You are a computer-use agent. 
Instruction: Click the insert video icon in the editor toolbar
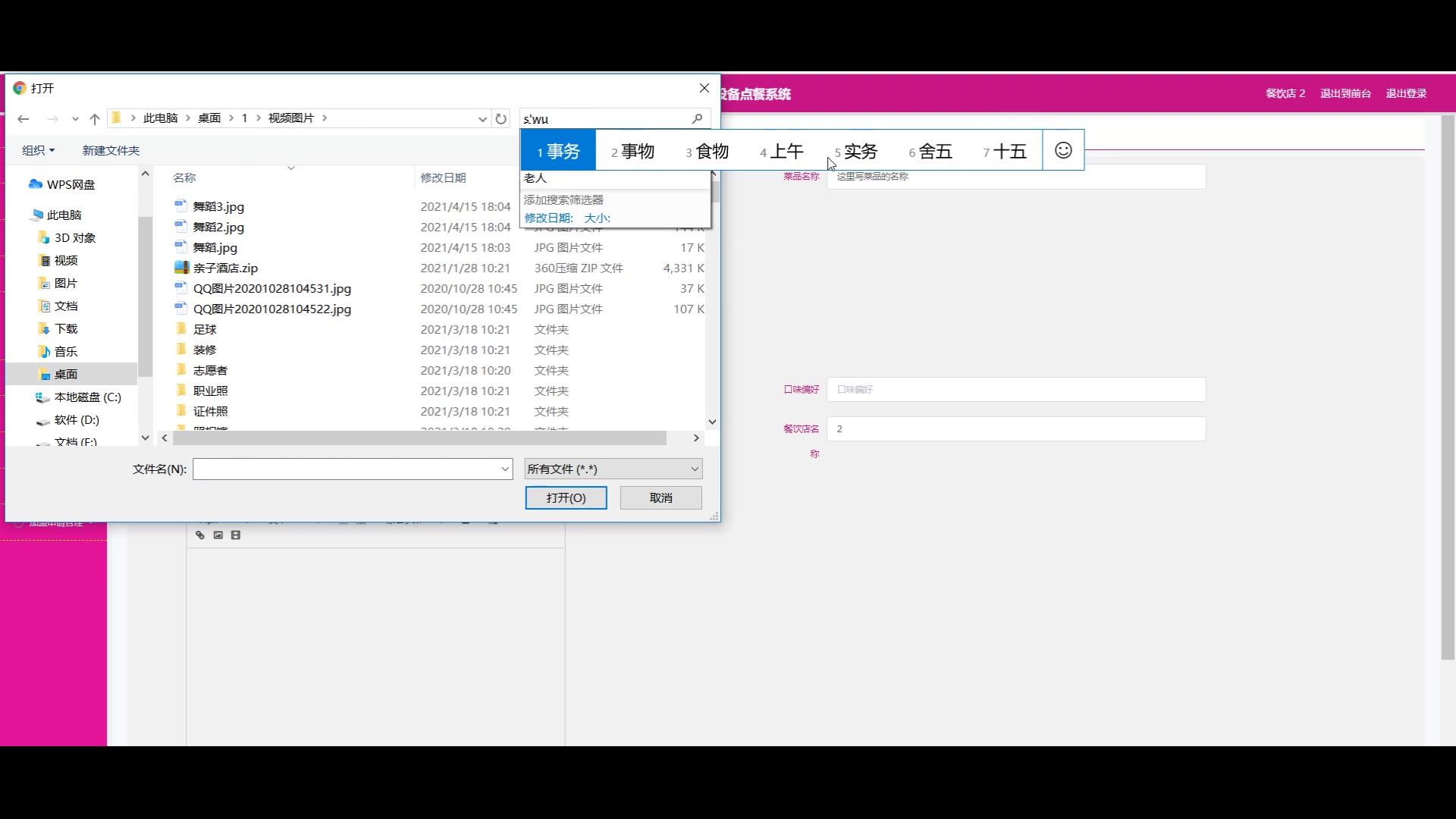[x=236, y=535]
